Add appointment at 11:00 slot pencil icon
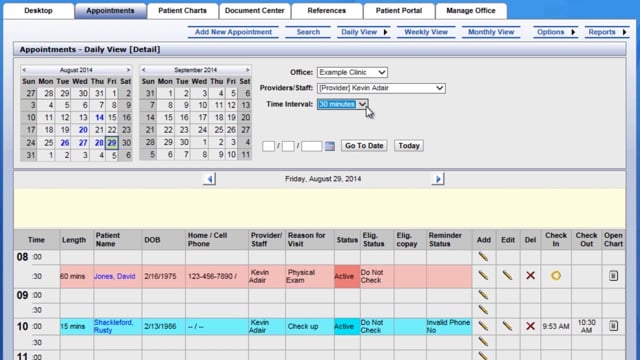 point(483,356)
